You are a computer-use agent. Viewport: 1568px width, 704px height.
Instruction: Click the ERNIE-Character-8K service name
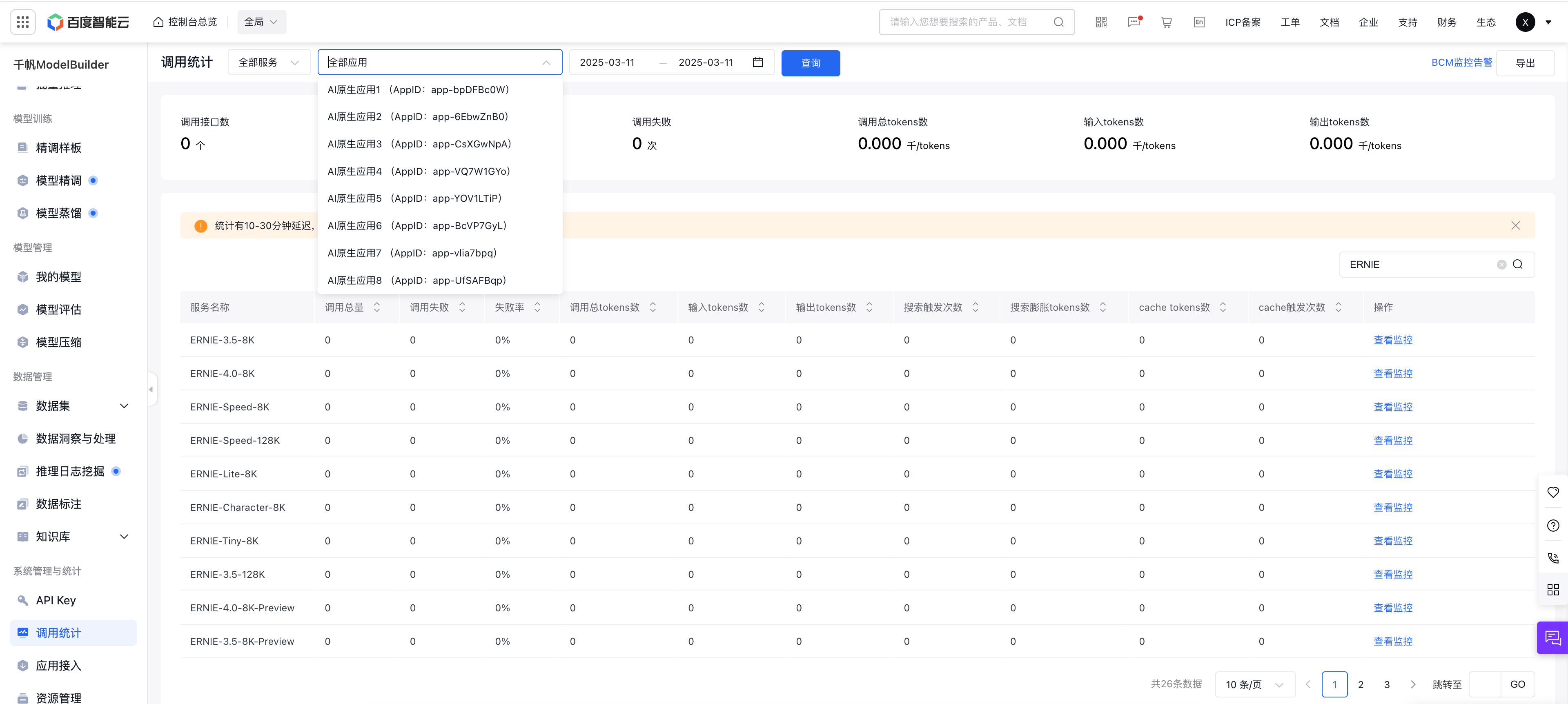coord(237,508)
